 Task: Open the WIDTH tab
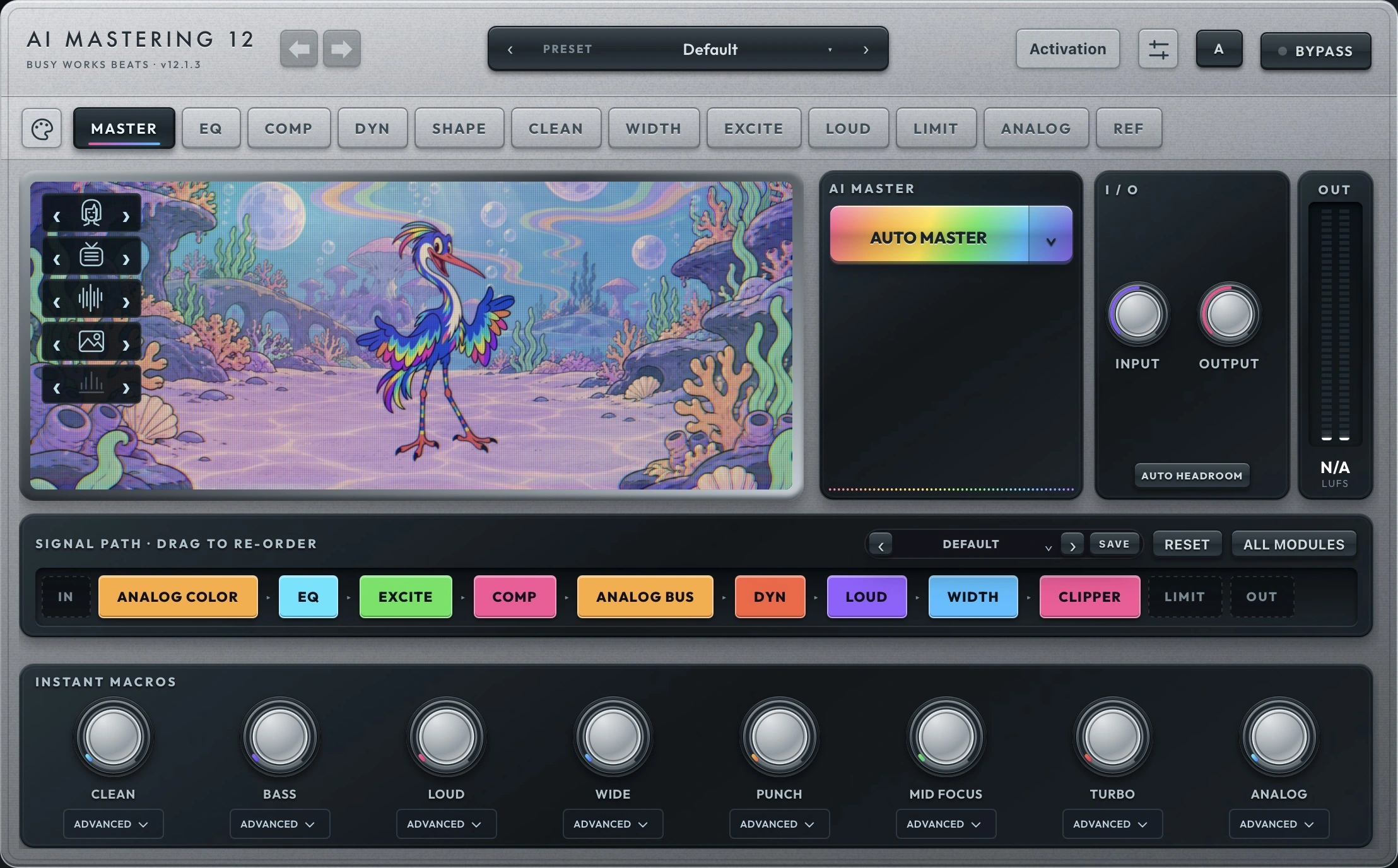[x=654, y=129]
